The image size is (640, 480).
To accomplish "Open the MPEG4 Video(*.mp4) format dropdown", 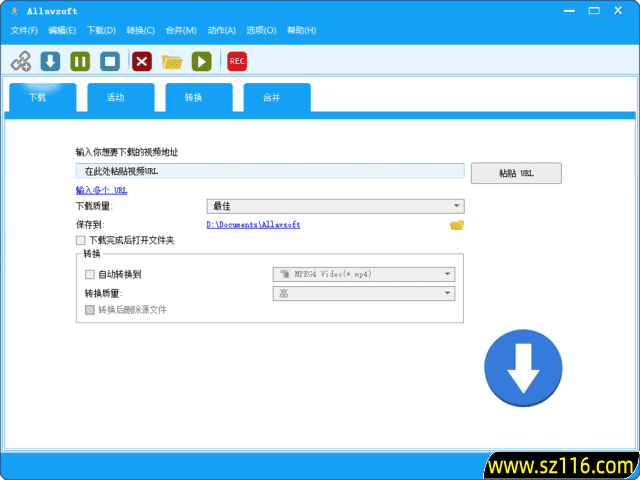I will coord(364,274).
